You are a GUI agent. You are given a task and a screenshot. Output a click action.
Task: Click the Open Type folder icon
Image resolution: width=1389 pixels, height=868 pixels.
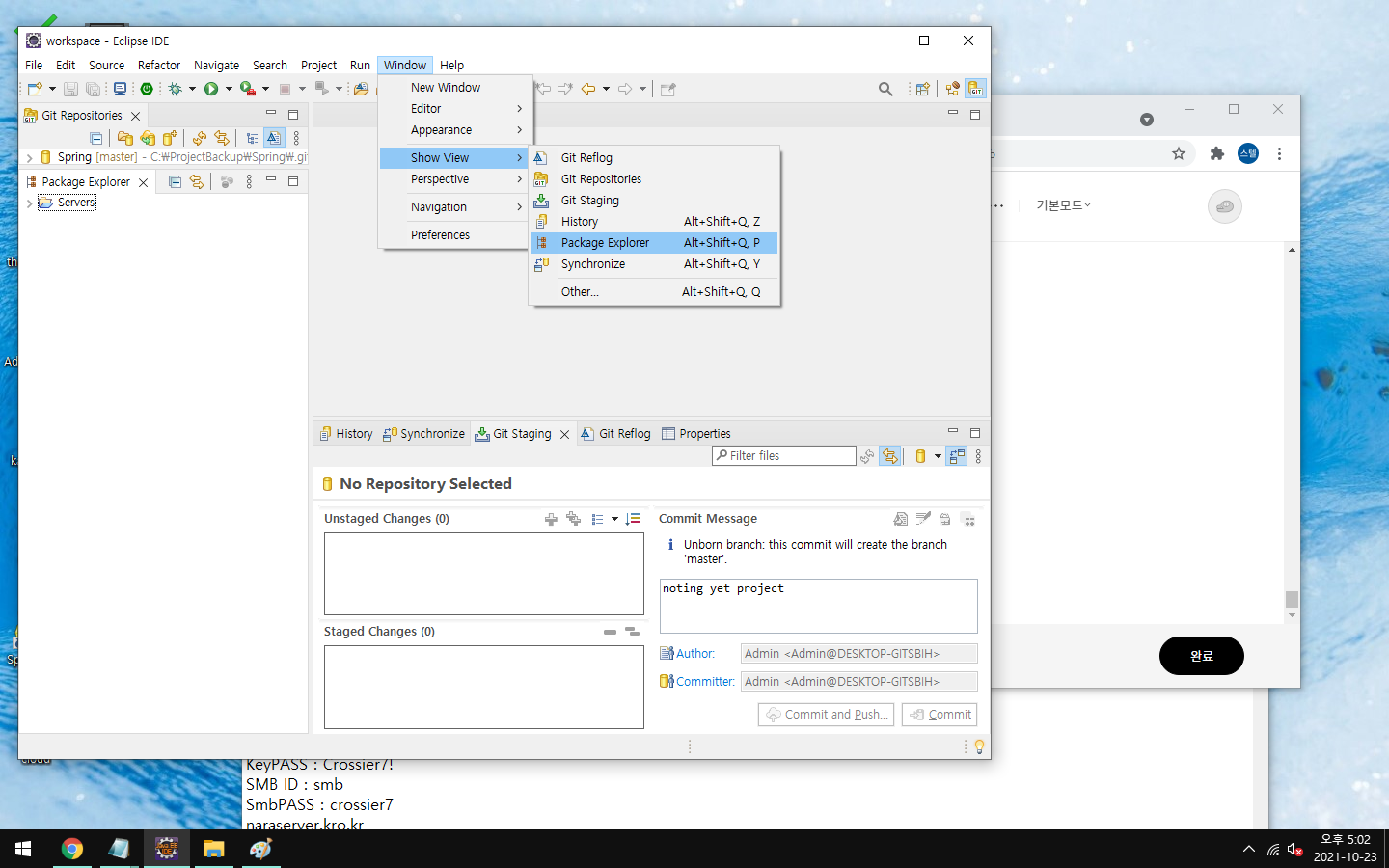coord(361,89)
